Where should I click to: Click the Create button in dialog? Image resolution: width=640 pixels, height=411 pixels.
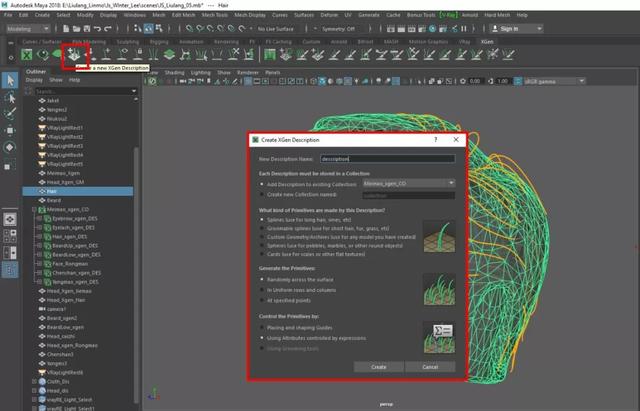click(x=379, y=367)
